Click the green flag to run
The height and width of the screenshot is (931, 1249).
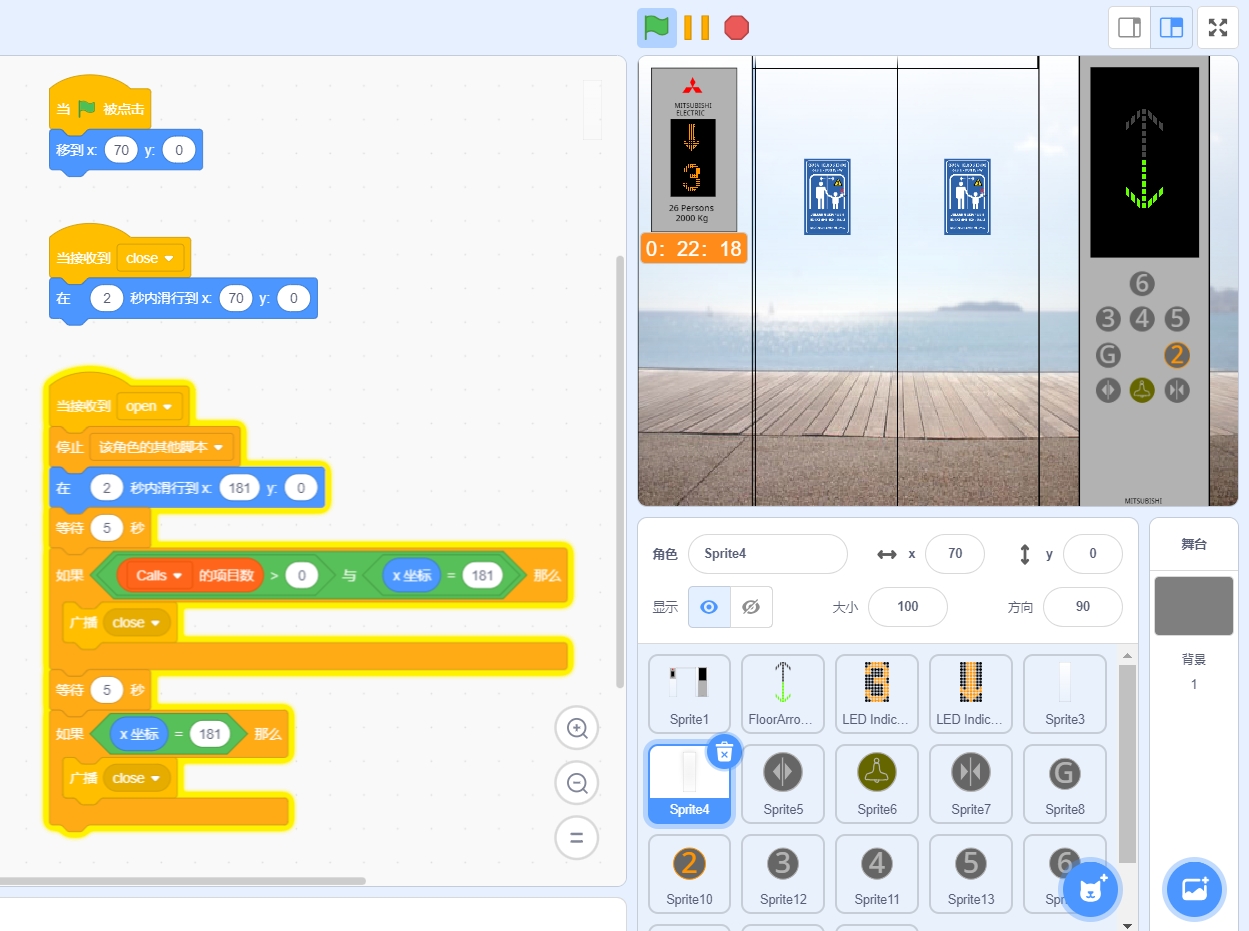pos(656,28)
